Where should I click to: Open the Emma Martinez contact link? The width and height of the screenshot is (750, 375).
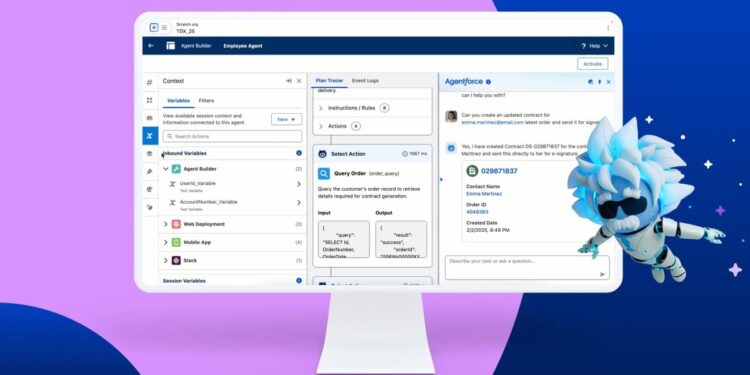tap(484, 194)
